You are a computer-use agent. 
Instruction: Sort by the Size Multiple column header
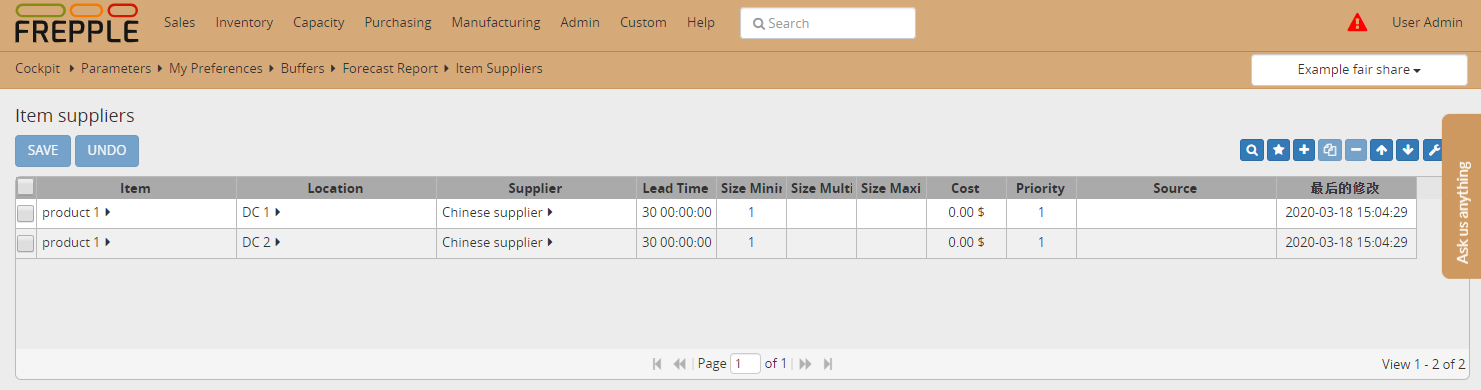click(x=821, y=188)
